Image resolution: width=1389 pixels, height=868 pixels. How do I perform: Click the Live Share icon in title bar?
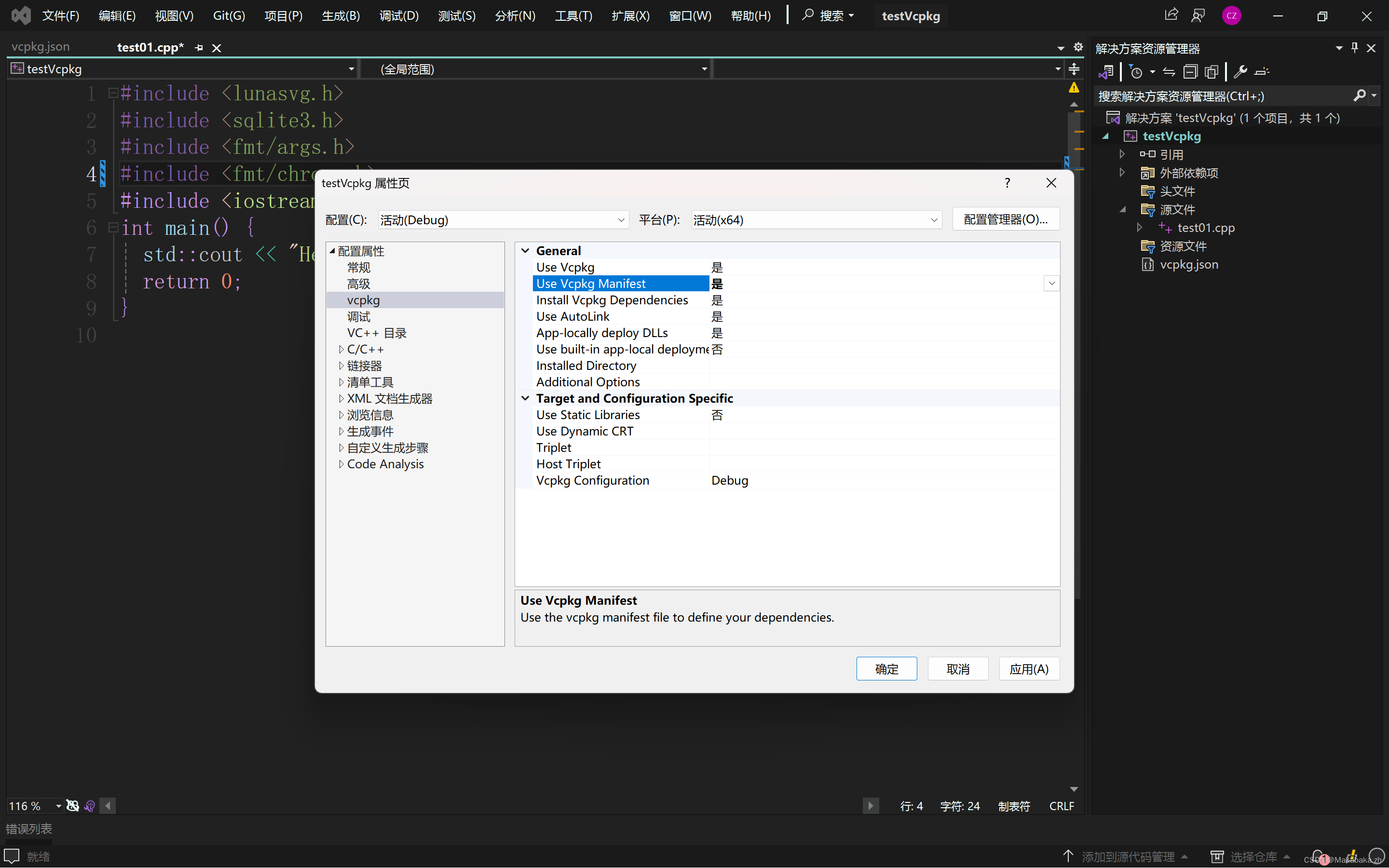point(1171,15)
